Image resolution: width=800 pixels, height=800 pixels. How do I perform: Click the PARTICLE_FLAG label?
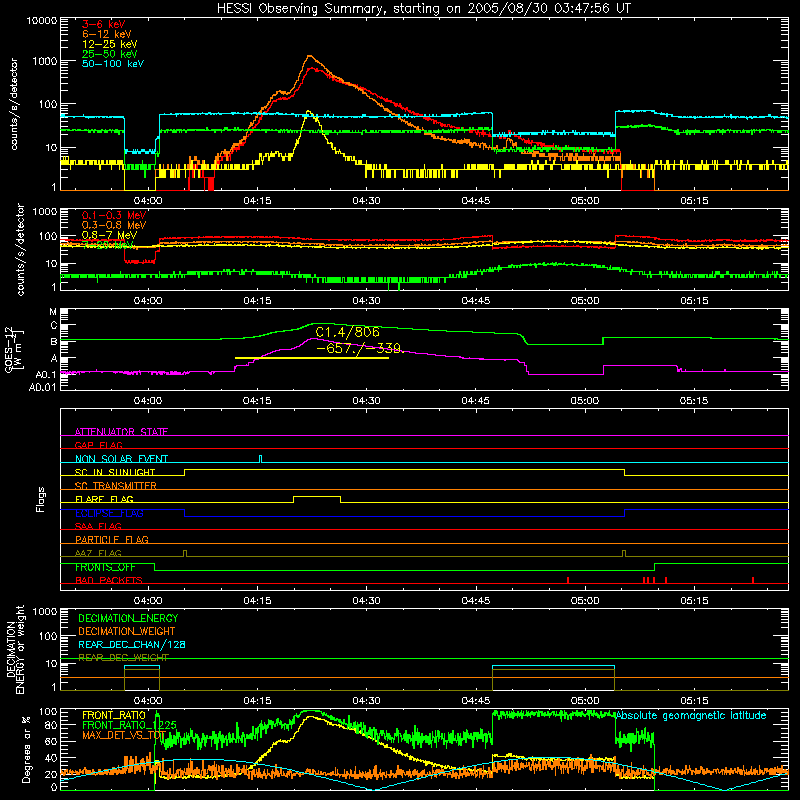click(112, 539)
